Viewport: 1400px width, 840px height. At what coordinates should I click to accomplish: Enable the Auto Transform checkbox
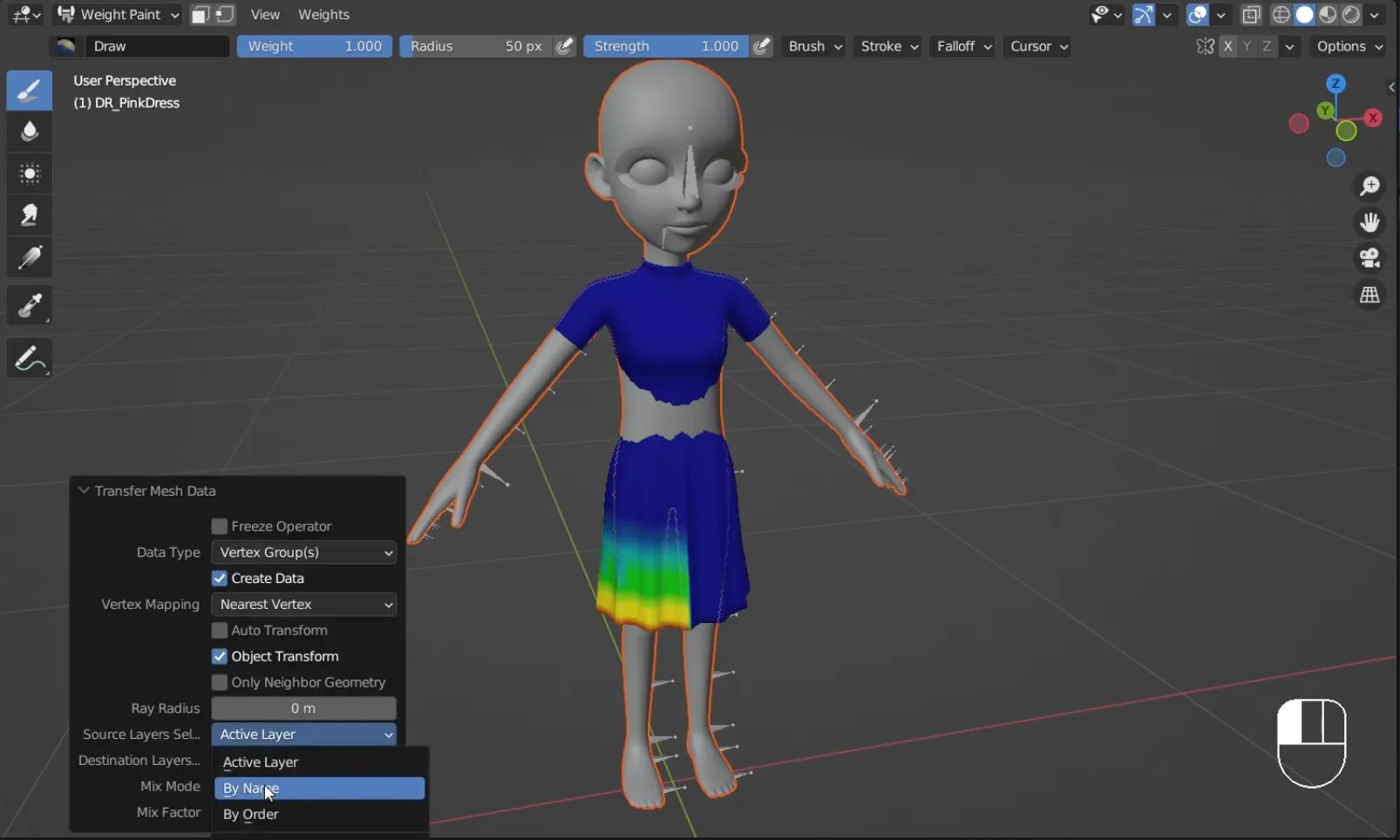(x=220, y=630)
